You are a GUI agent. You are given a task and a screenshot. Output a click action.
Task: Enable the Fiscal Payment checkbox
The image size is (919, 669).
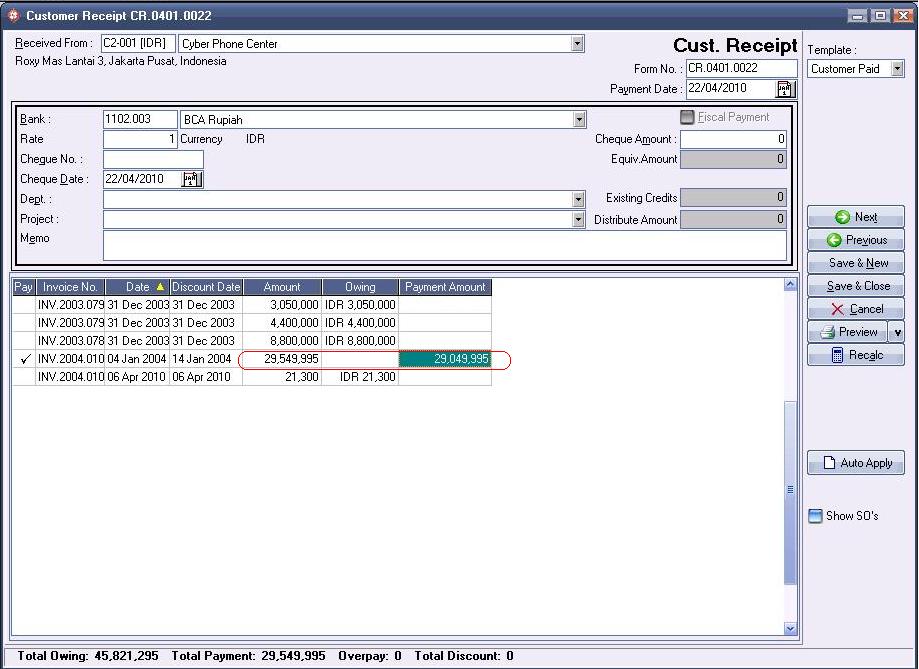(687, 118)
